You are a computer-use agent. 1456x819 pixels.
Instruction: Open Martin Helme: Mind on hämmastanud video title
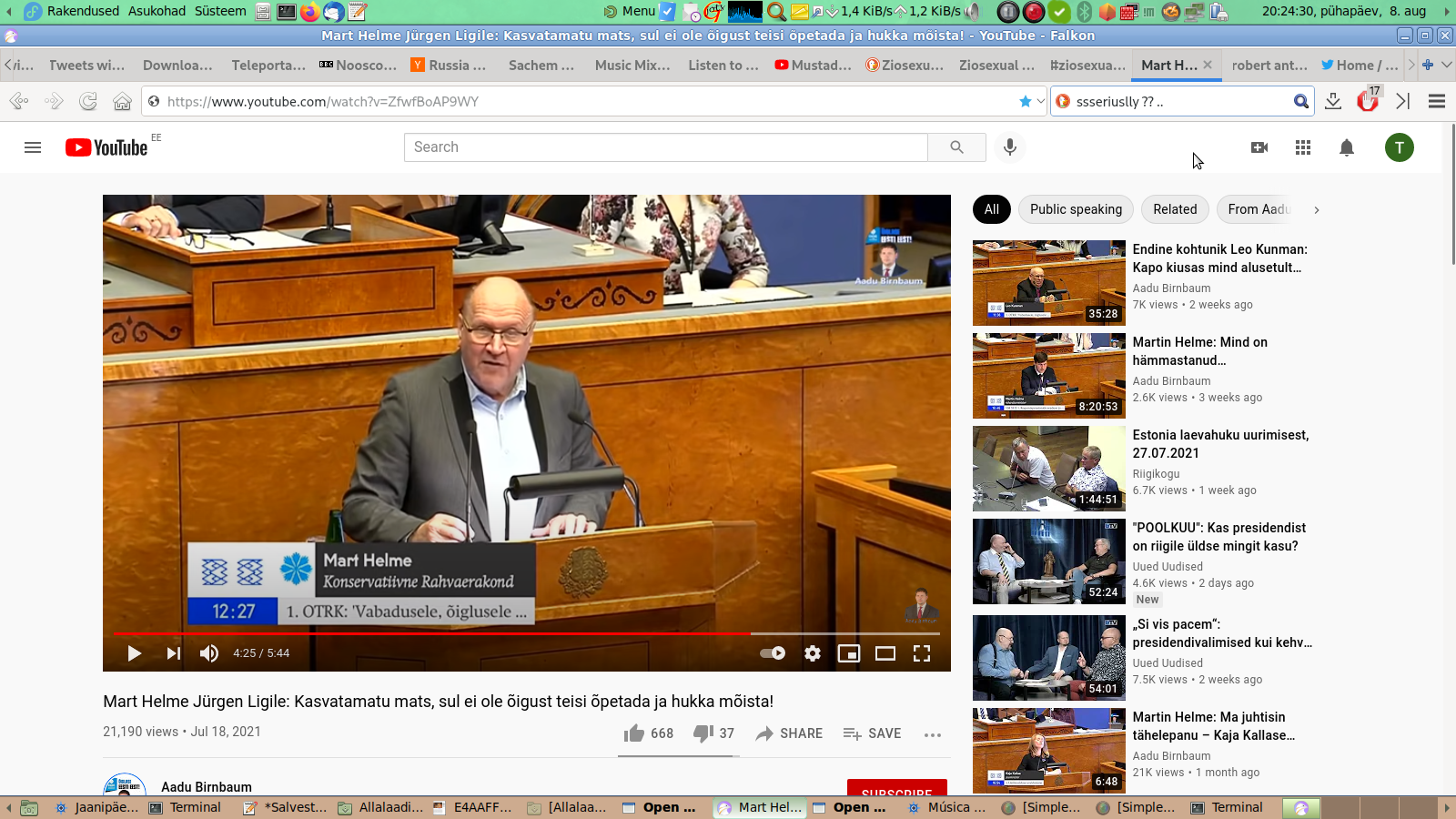tap(1200, 351)
